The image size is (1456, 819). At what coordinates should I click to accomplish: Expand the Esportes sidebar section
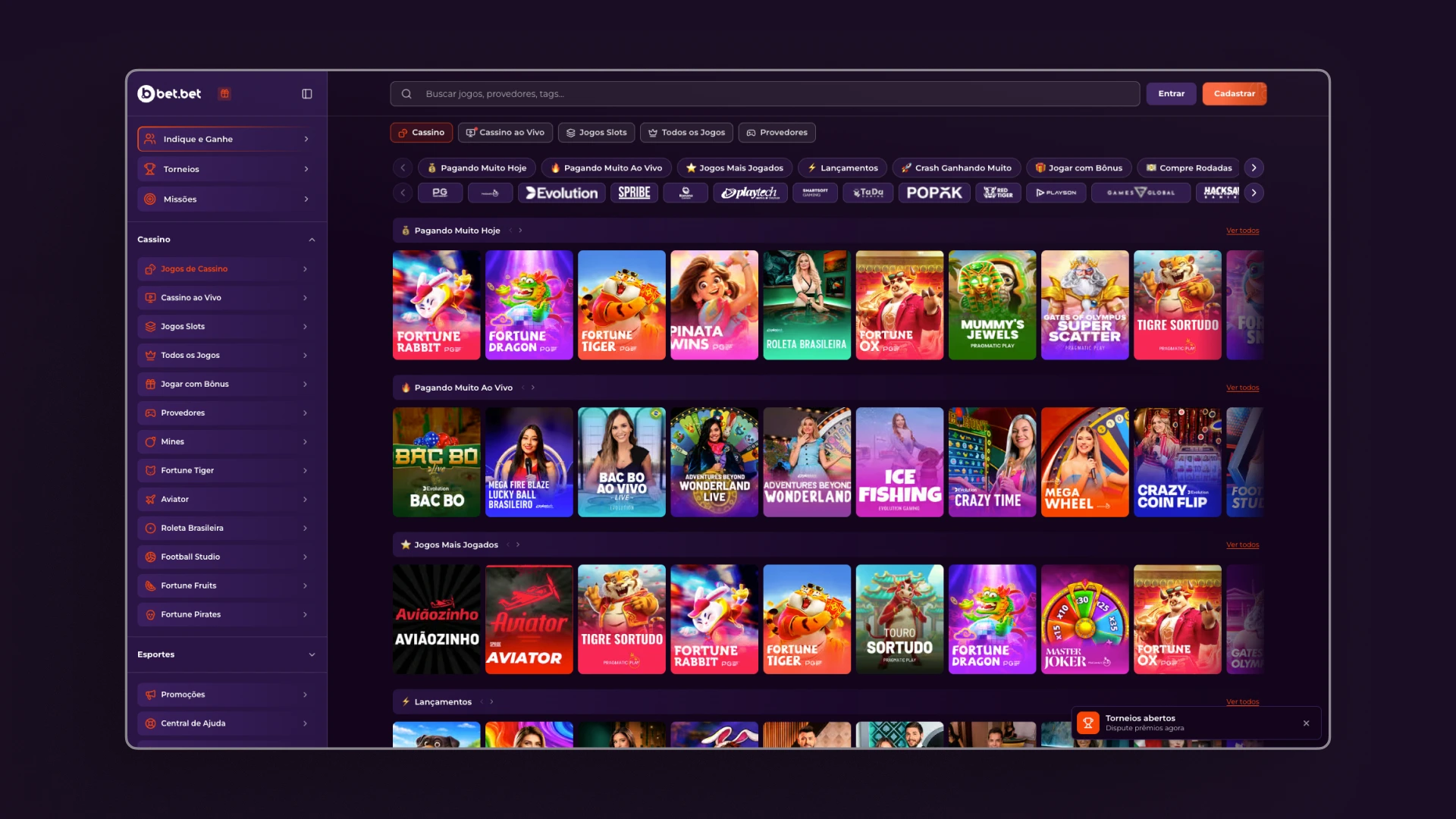pyautogui.click(x=312, y=654)
